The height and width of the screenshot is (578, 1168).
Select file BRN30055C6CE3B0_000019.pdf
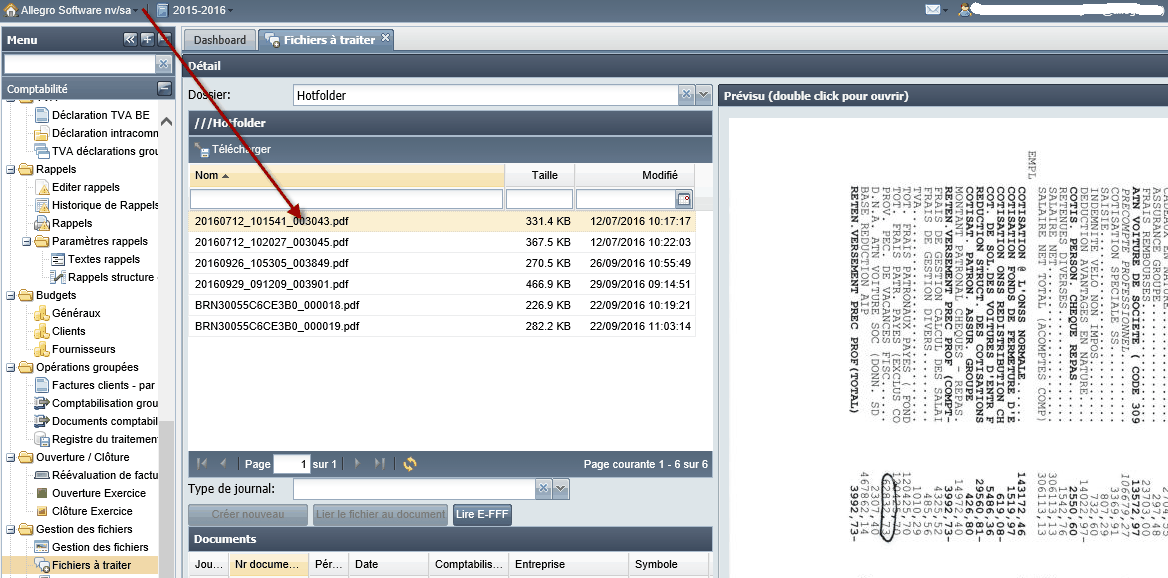tap(442, 325)
